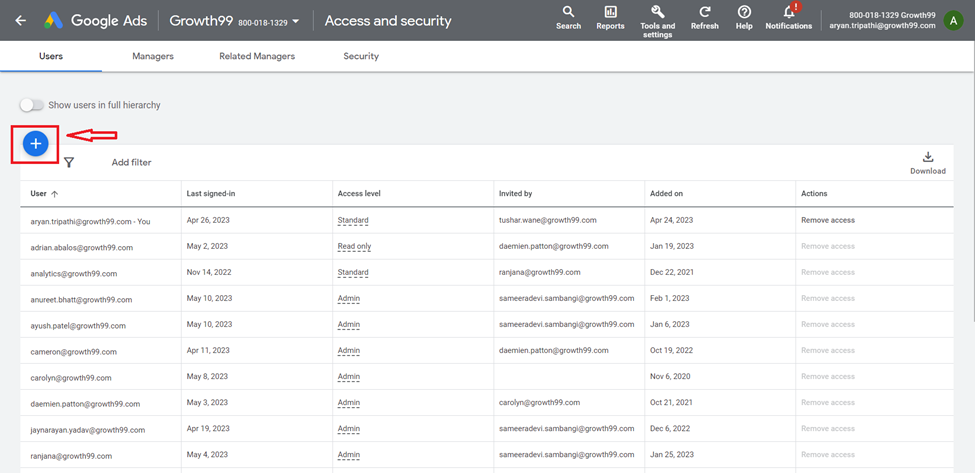Image resolution: width=975 pixels, height=473 pixels.
Task: Switch to the Users tab
Action: coord(51,56)
